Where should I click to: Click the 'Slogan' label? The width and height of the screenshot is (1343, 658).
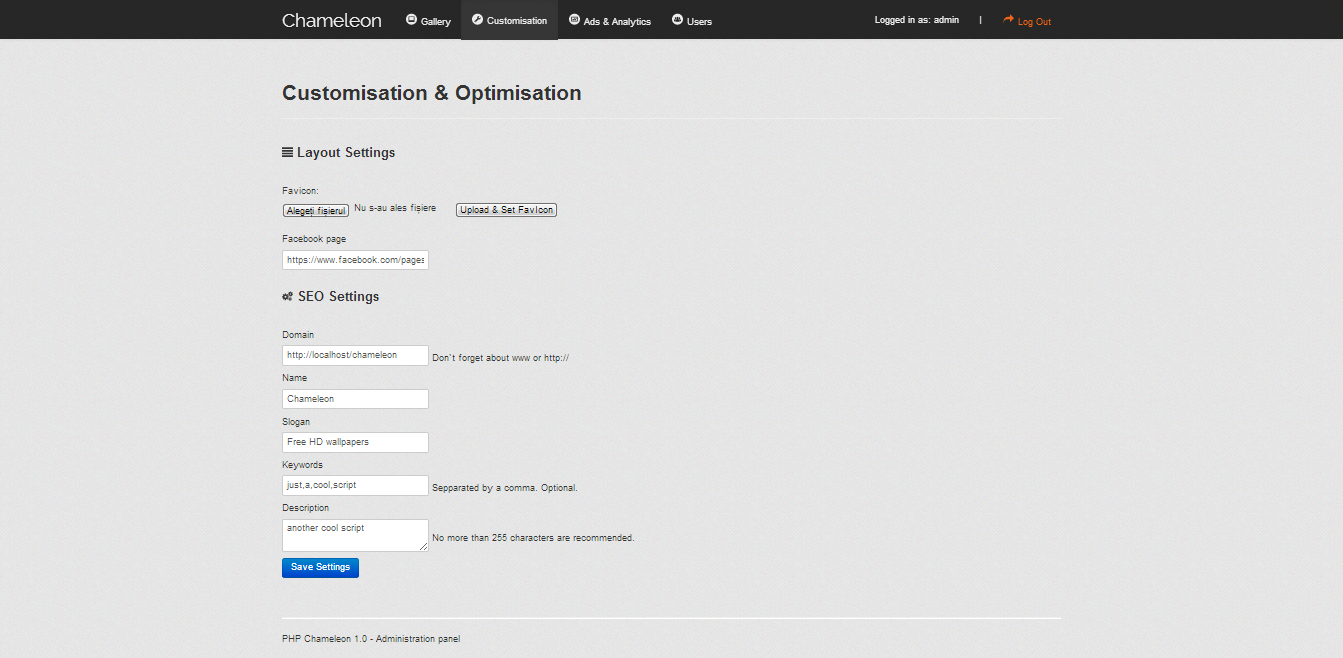point(296,422)
